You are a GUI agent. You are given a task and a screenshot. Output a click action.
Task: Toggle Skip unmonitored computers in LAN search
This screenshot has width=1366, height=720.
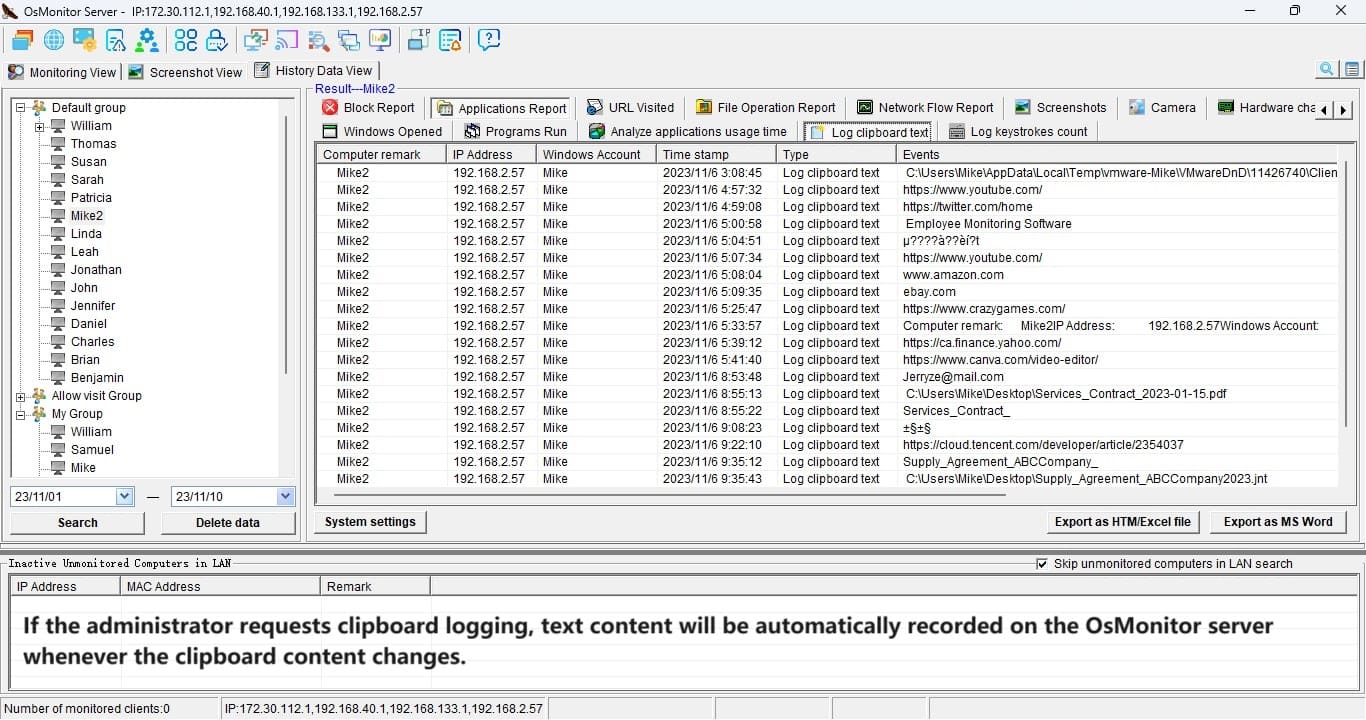1042,564
